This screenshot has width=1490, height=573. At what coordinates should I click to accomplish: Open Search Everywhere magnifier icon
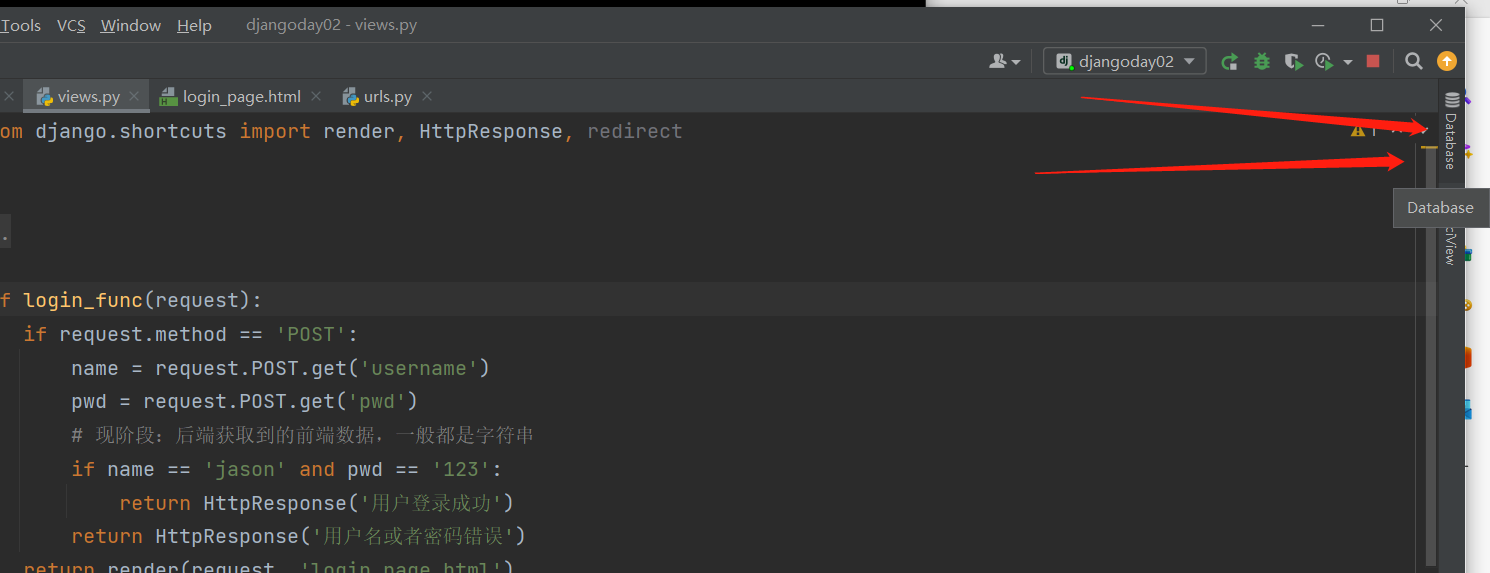tap(1413, 62)
